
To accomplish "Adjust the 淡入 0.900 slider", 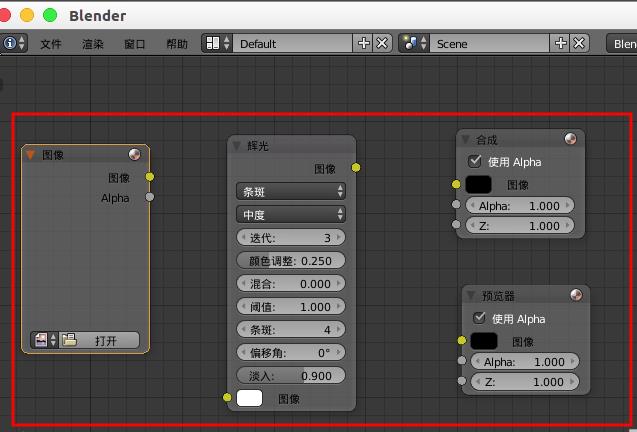I will click(x=291, y=376).
